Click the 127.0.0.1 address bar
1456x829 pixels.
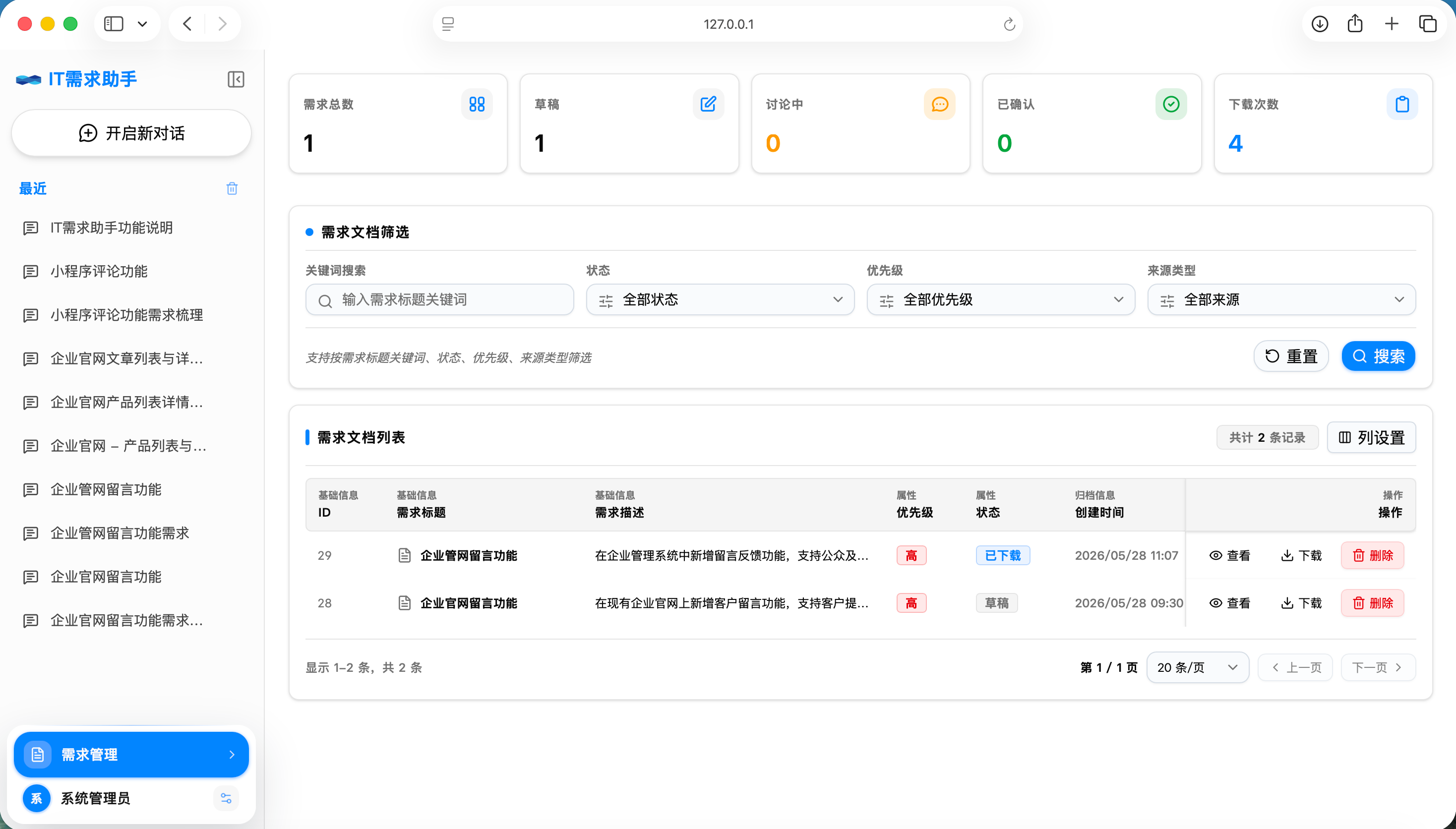point(728,24)
